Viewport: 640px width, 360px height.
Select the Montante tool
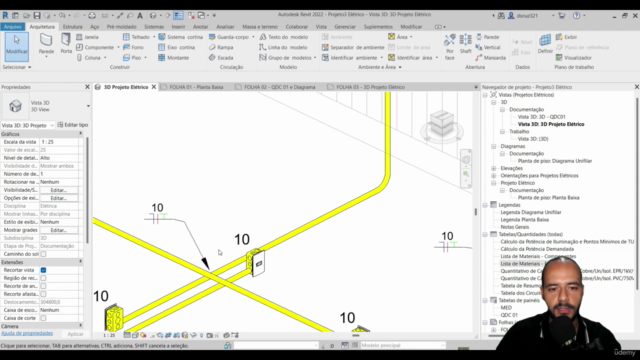click(173, 58)
